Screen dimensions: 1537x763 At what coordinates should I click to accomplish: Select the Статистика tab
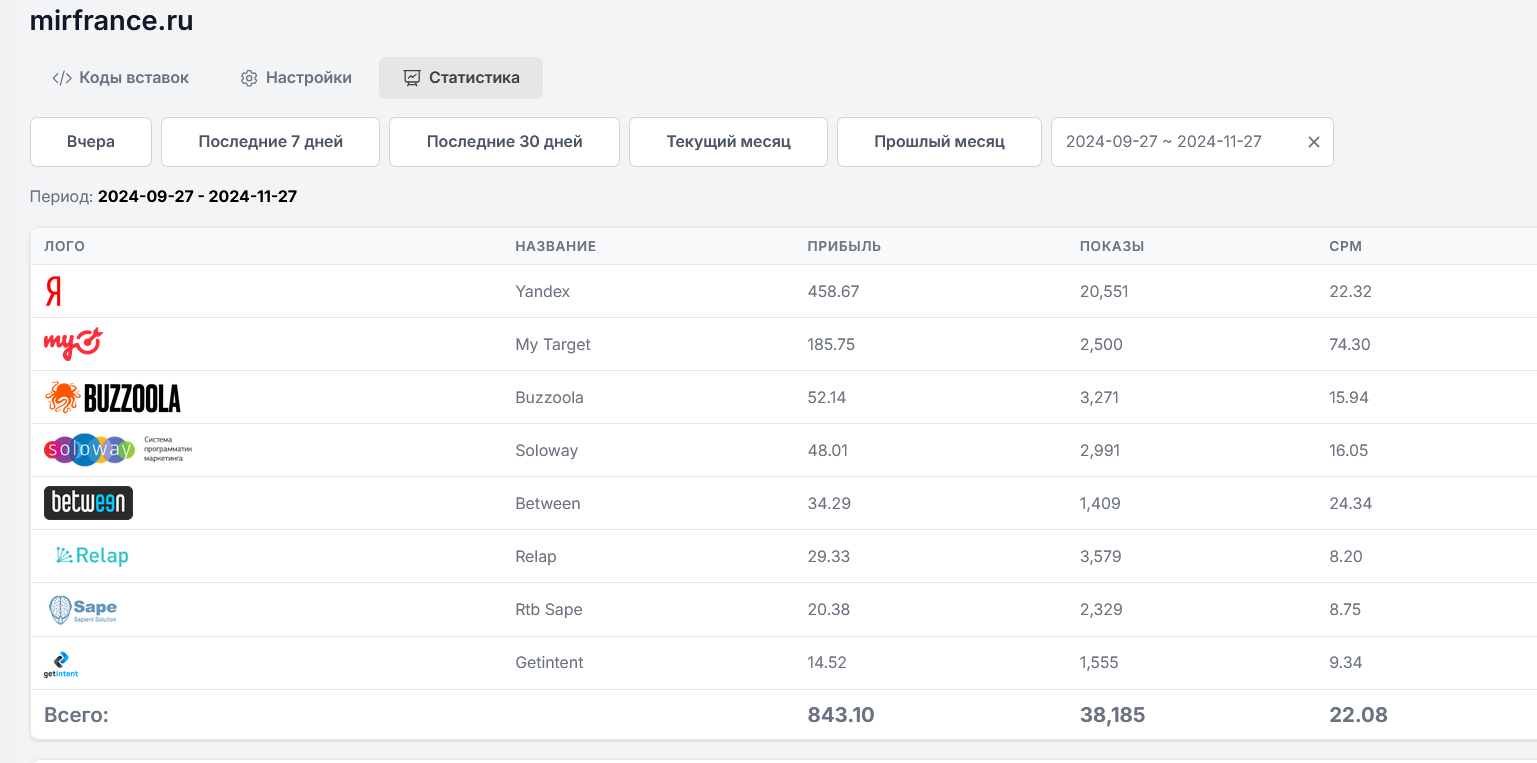coord(461,78)
